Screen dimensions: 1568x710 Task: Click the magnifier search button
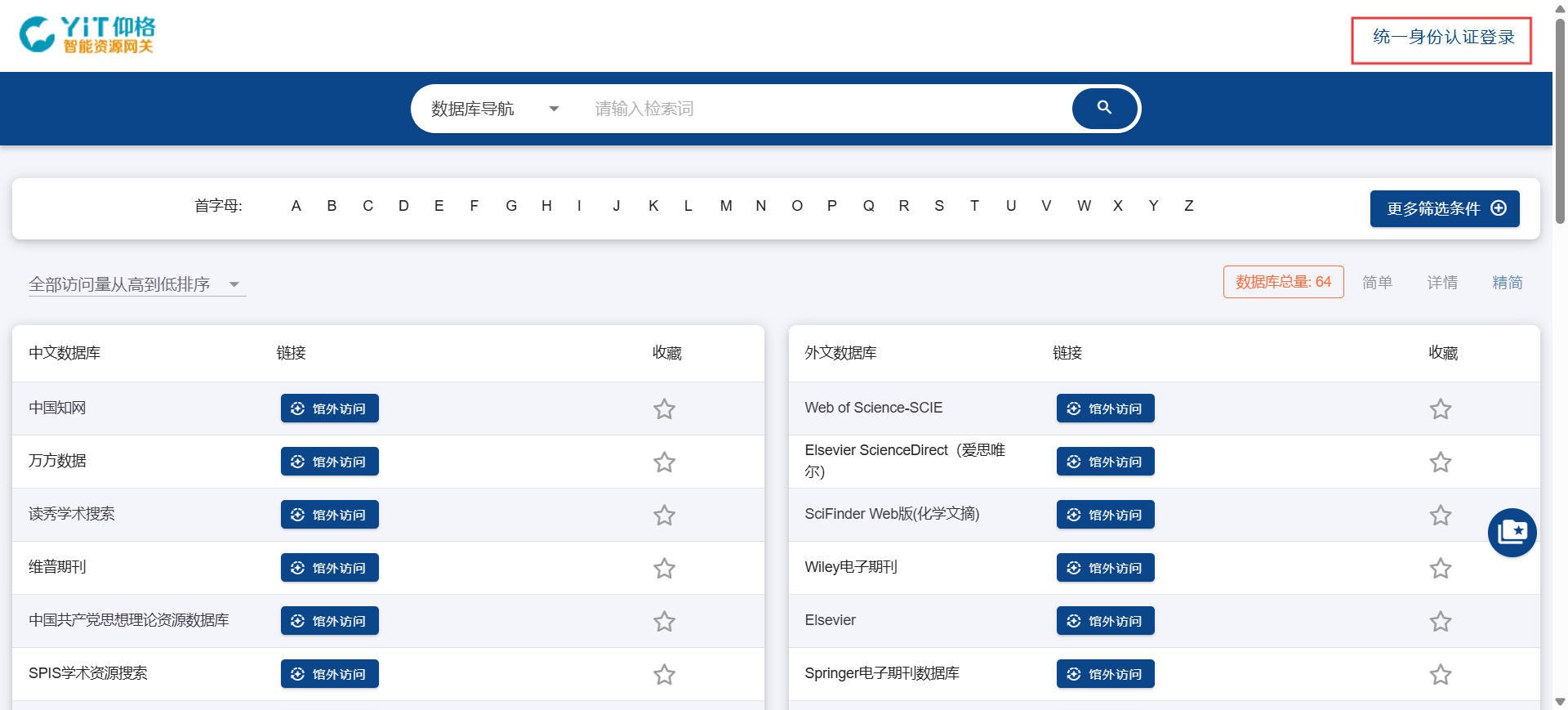tap(1104, 109)
